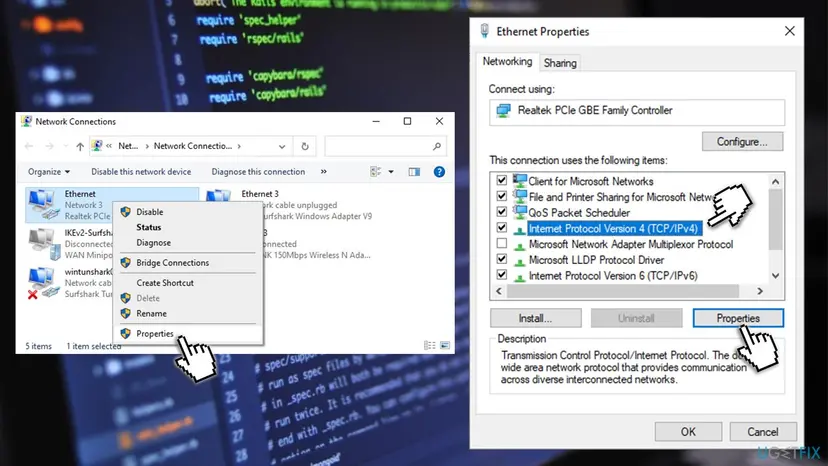This screenshot has width=828, height=466.
Task: Focus the Network Connections search box
Action: pos(385,146)
